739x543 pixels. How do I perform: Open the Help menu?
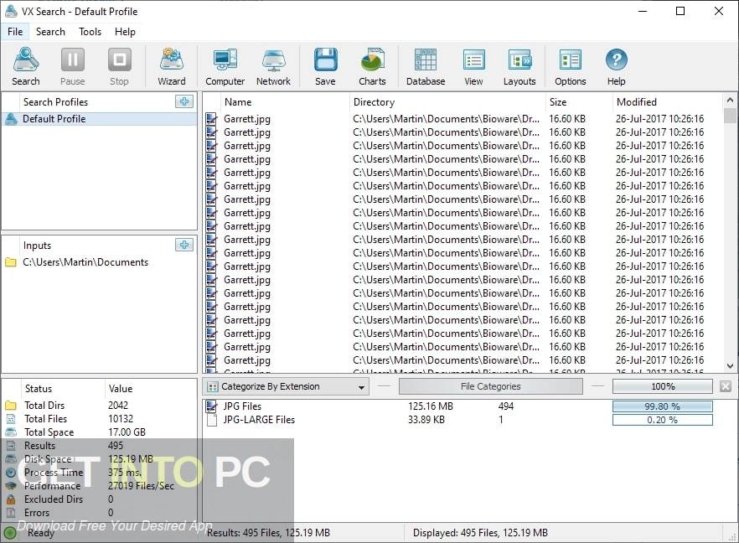coord(125,32)
